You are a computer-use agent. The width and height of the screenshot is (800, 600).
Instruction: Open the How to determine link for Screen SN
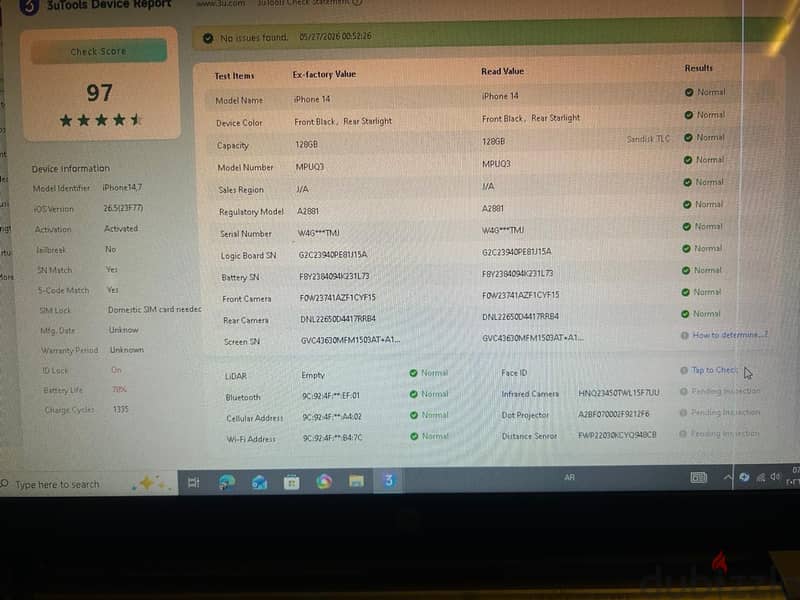(x=730, y=335)
